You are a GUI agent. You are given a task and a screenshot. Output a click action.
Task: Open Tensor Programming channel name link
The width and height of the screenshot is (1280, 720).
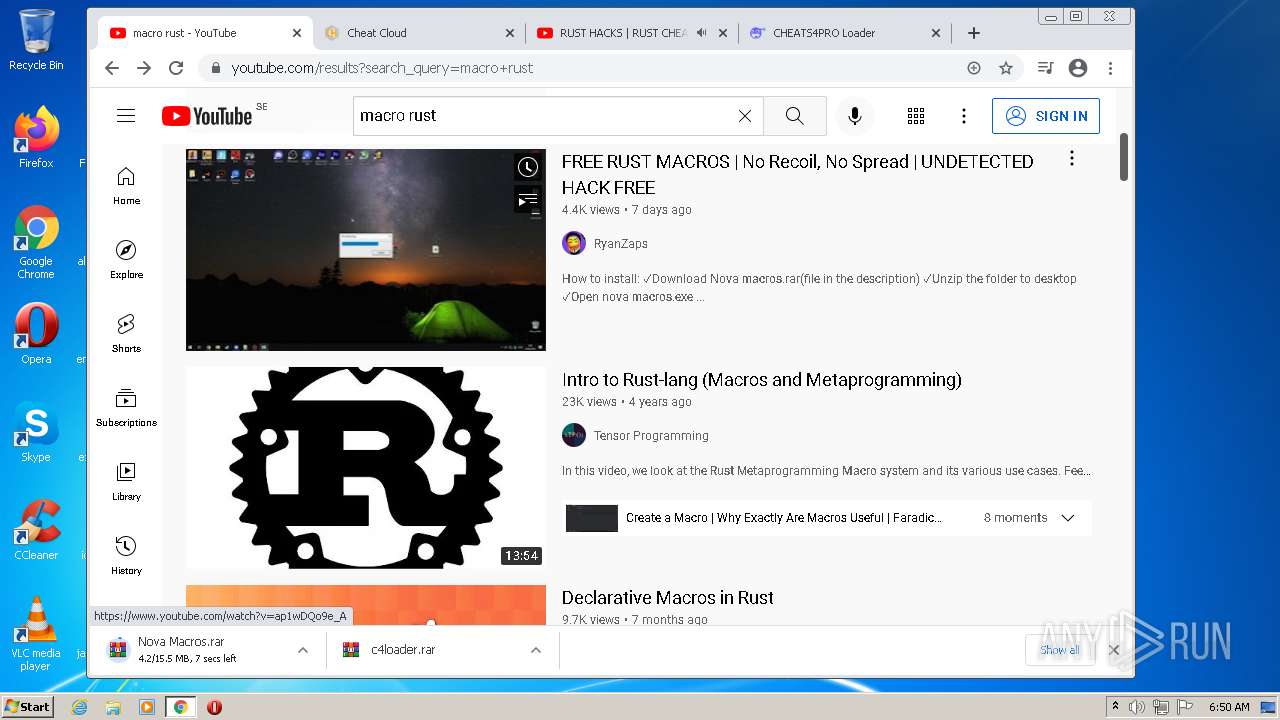coord(651,436)
